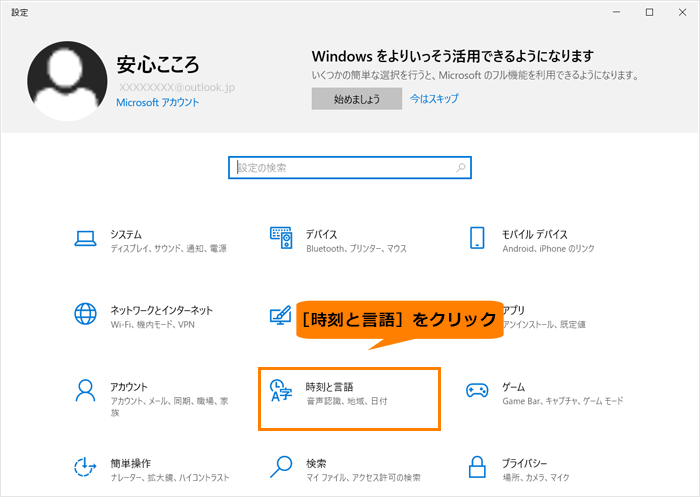This screenshot has width=700, height=497.
Task: Open the アカウント category title
Action: 129,387
